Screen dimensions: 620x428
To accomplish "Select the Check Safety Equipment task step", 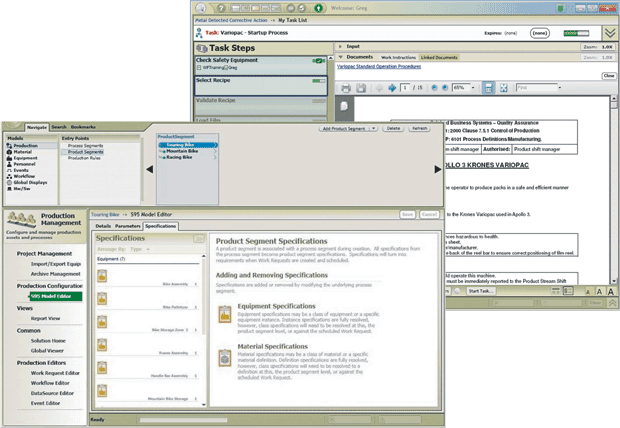I will coord(261,65).
